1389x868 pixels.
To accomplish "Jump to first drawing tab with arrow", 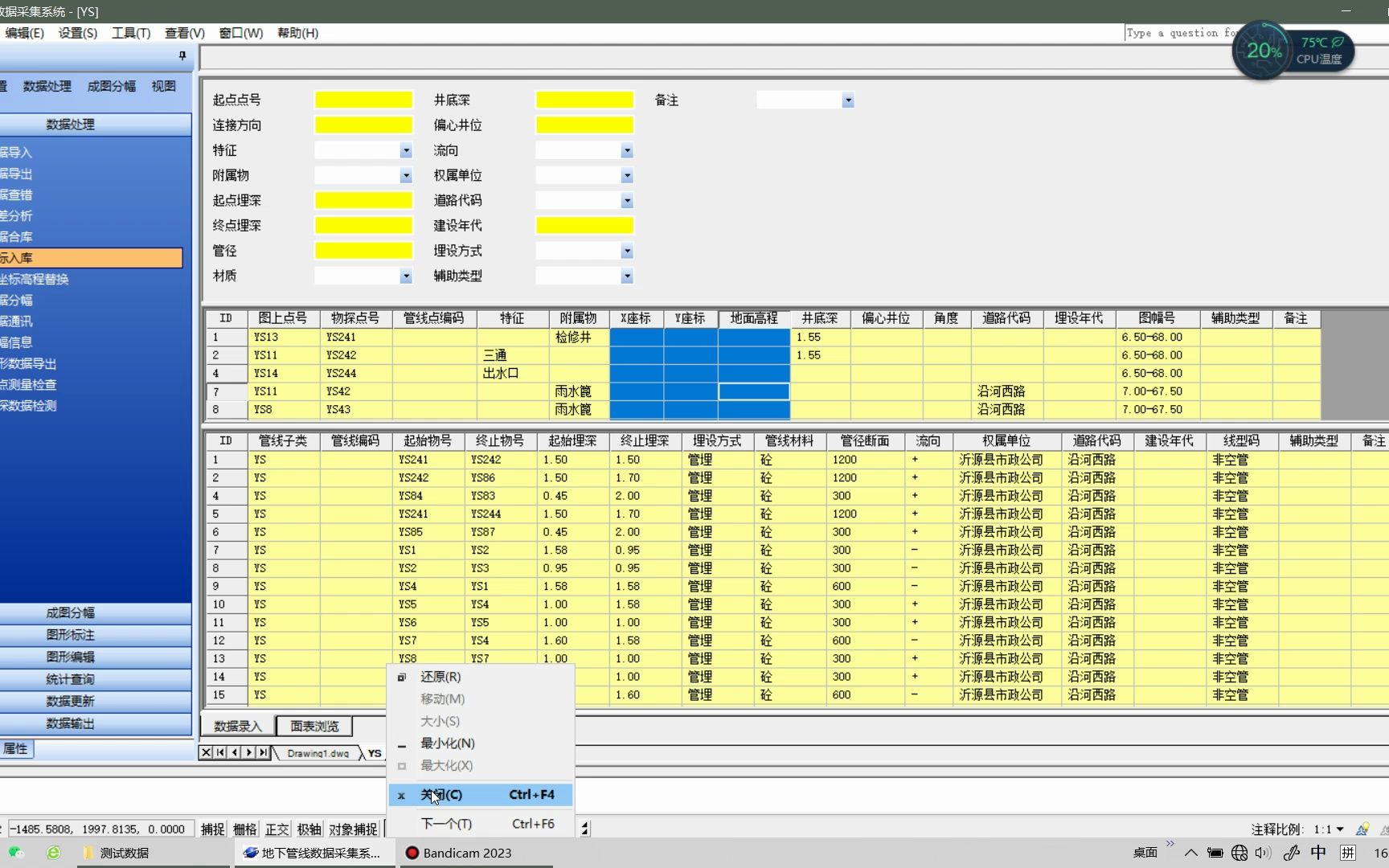I will point(219,753).
